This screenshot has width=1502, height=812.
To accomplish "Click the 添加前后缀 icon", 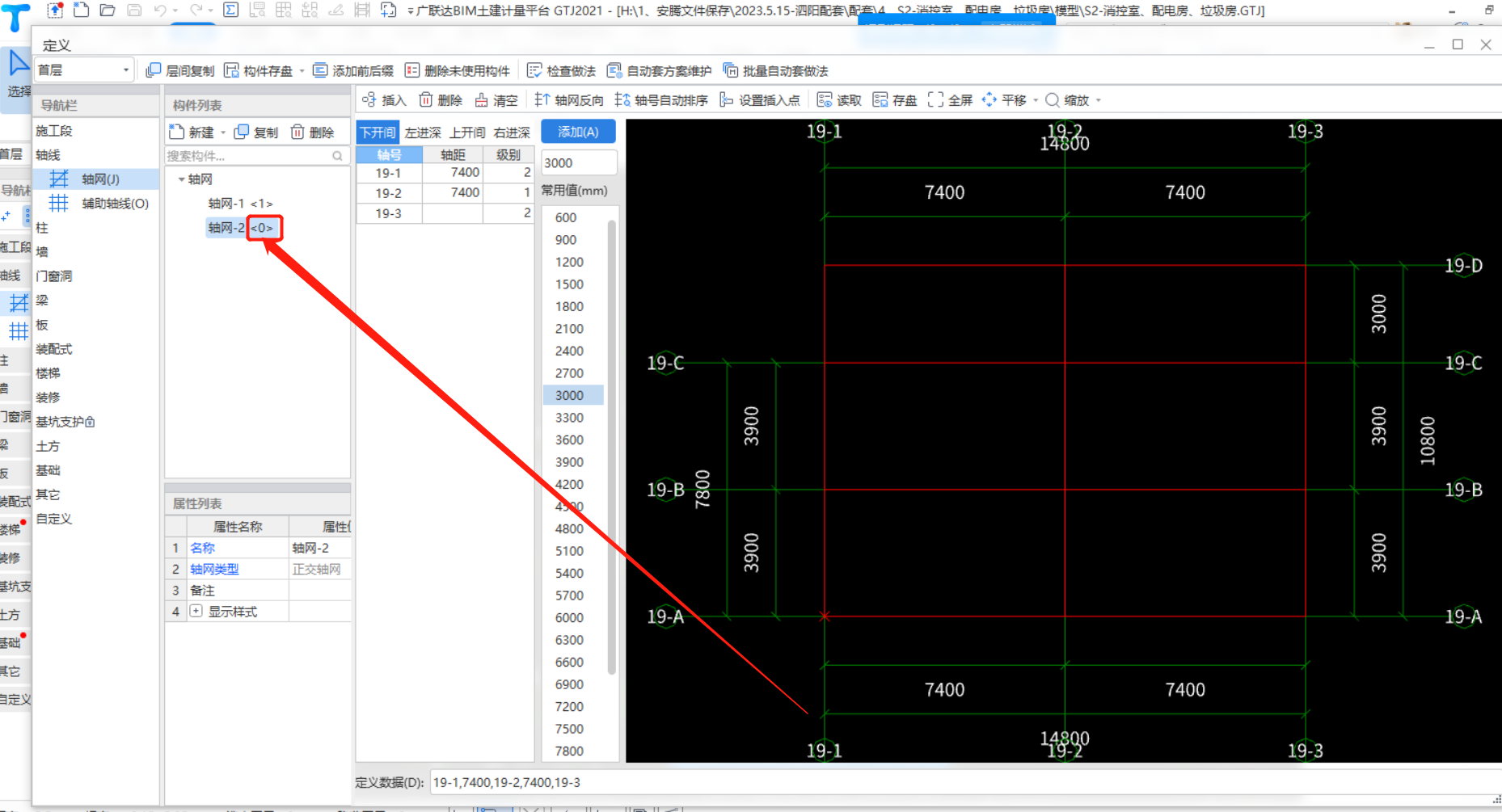I will click(x=320, y=70).
